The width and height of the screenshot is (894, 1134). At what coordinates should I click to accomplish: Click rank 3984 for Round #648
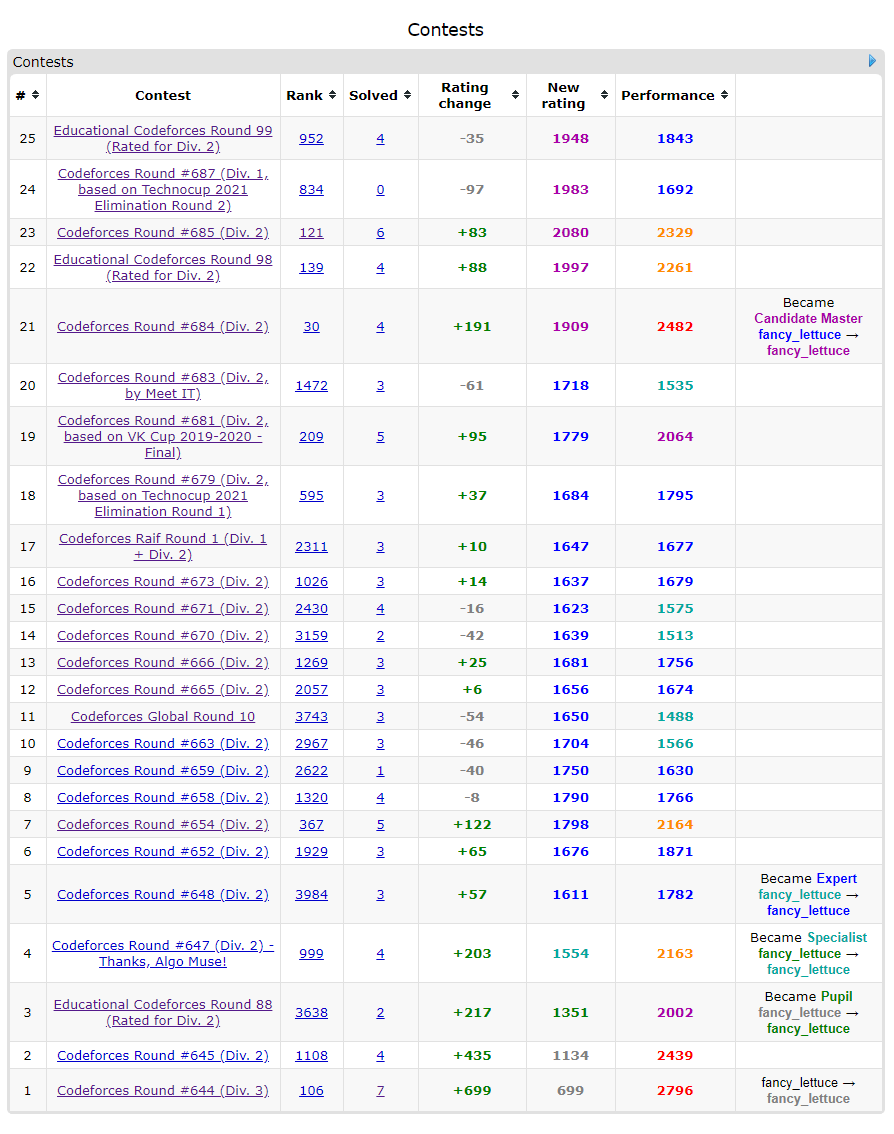(311, 894)
